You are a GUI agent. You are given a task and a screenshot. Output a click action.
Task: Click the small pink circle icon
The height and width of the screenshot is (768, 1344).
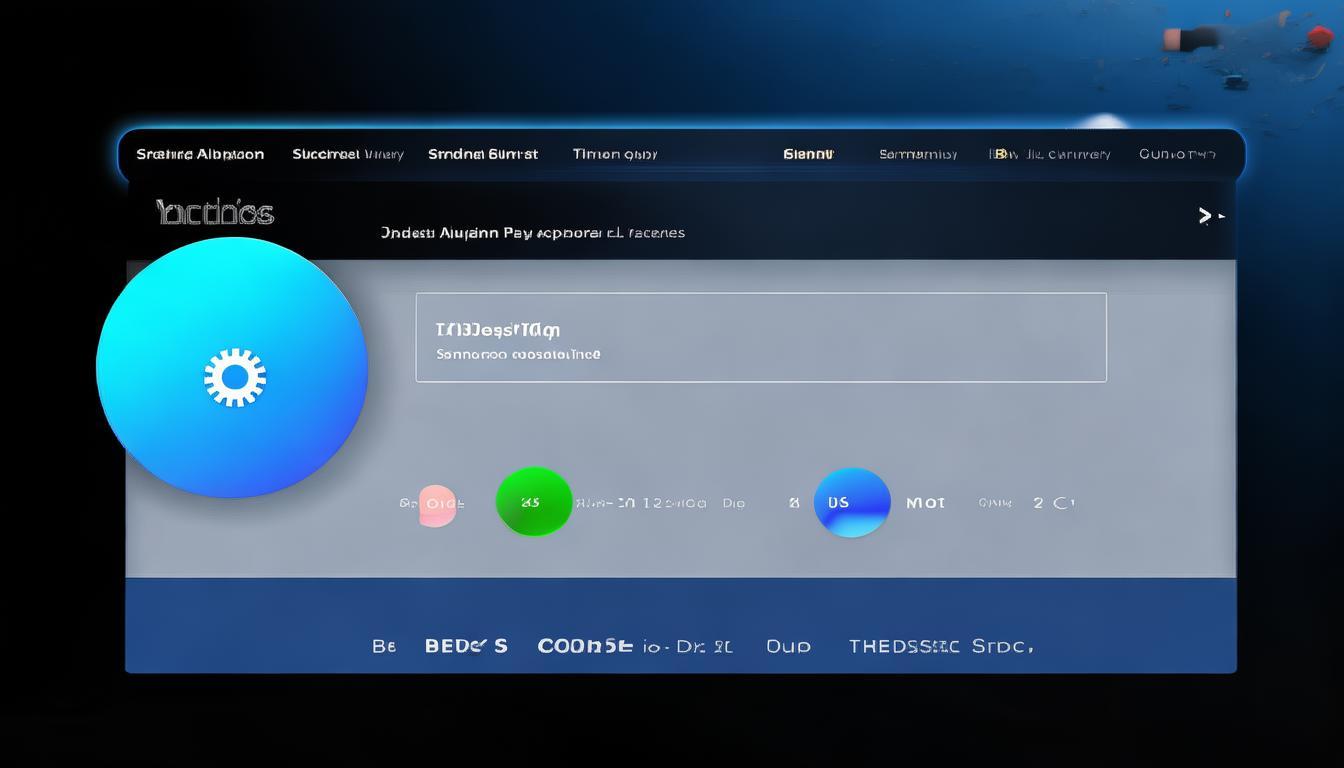click(437, 504)
